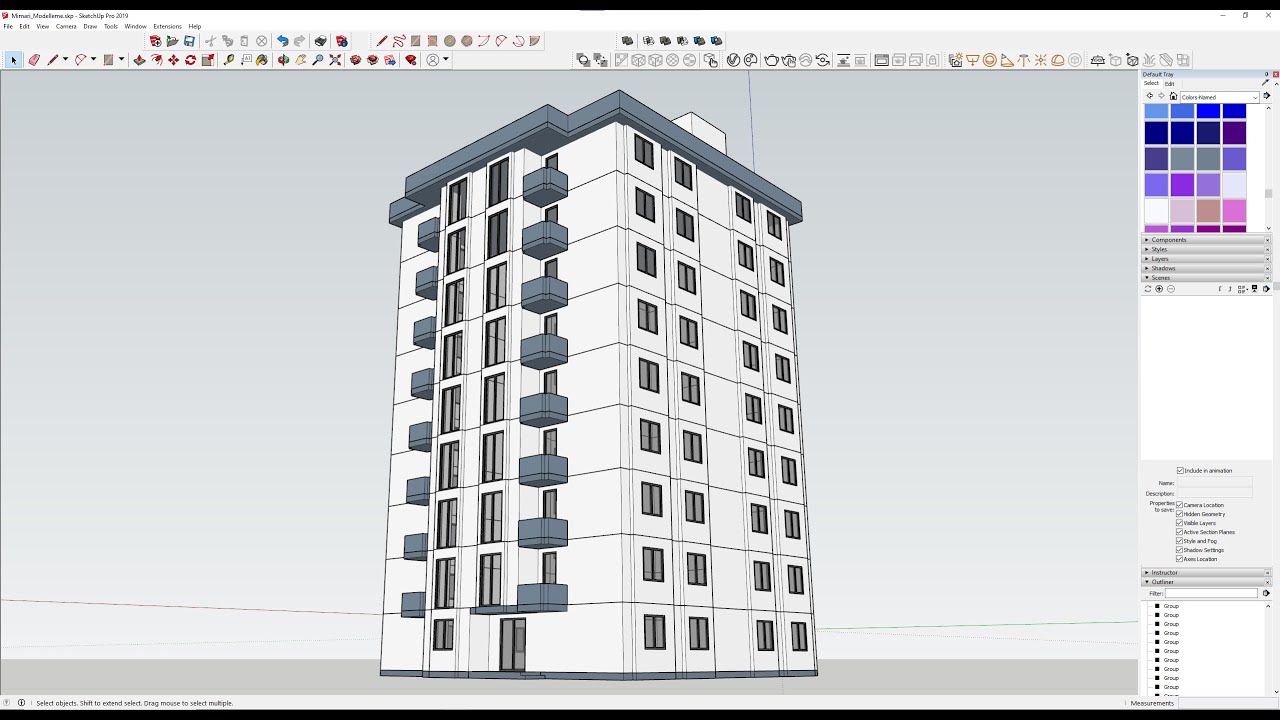The width and height of the screenshot is (1280, 720).
Task: Activate the Push/Pull tool
Action: (139, 60)
